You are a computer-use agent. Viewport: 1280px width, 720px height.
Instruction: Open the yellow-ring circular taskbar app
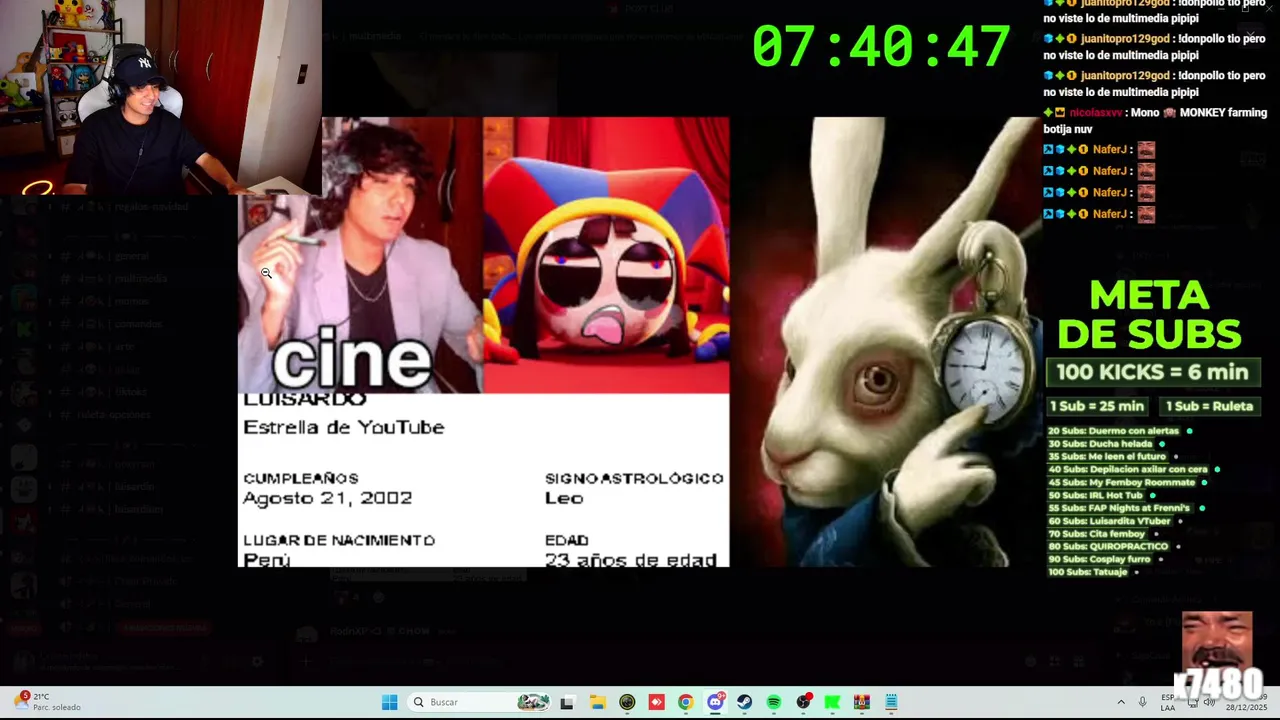point(627,702)
